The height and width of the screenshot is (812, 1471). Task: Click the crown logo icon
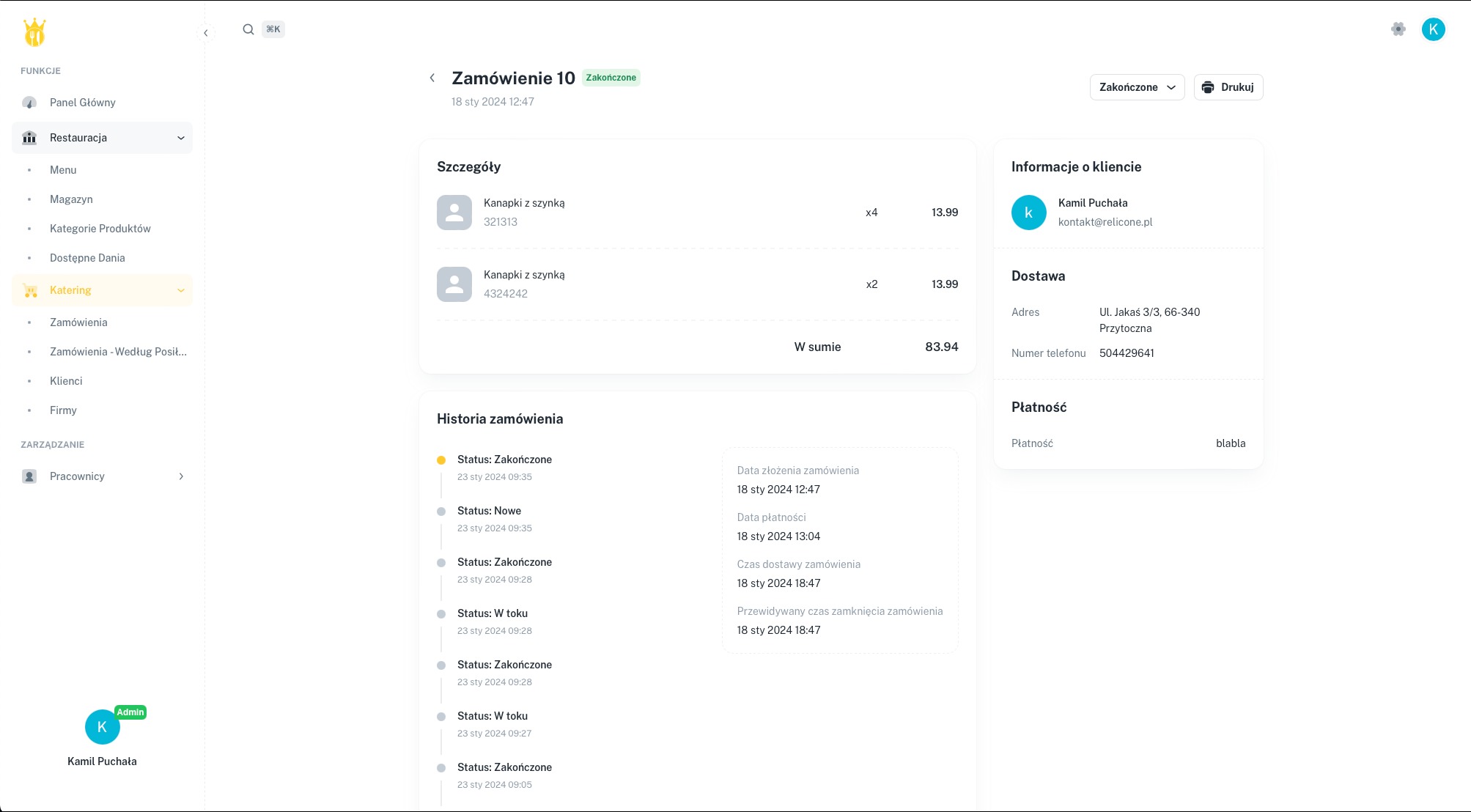pyautogui.click(x=34, y=32)
